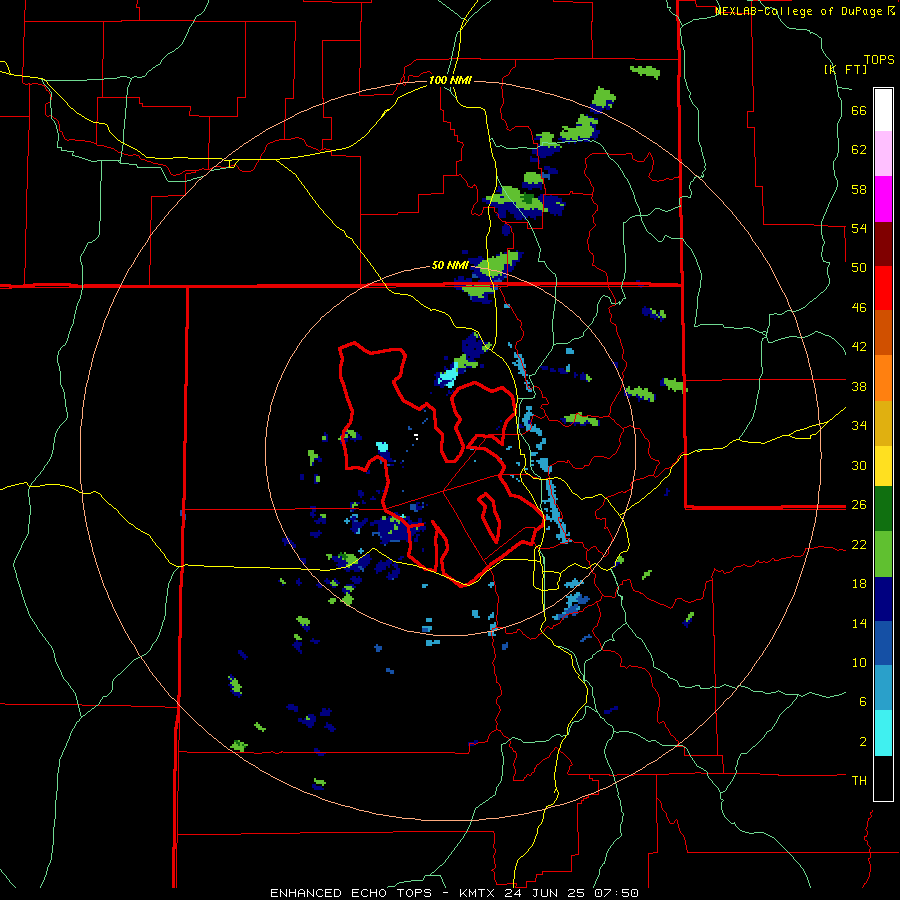Click the TH threshold label
Image resolution: width=900 pixels, height=900 pixels.
point(859,781)
